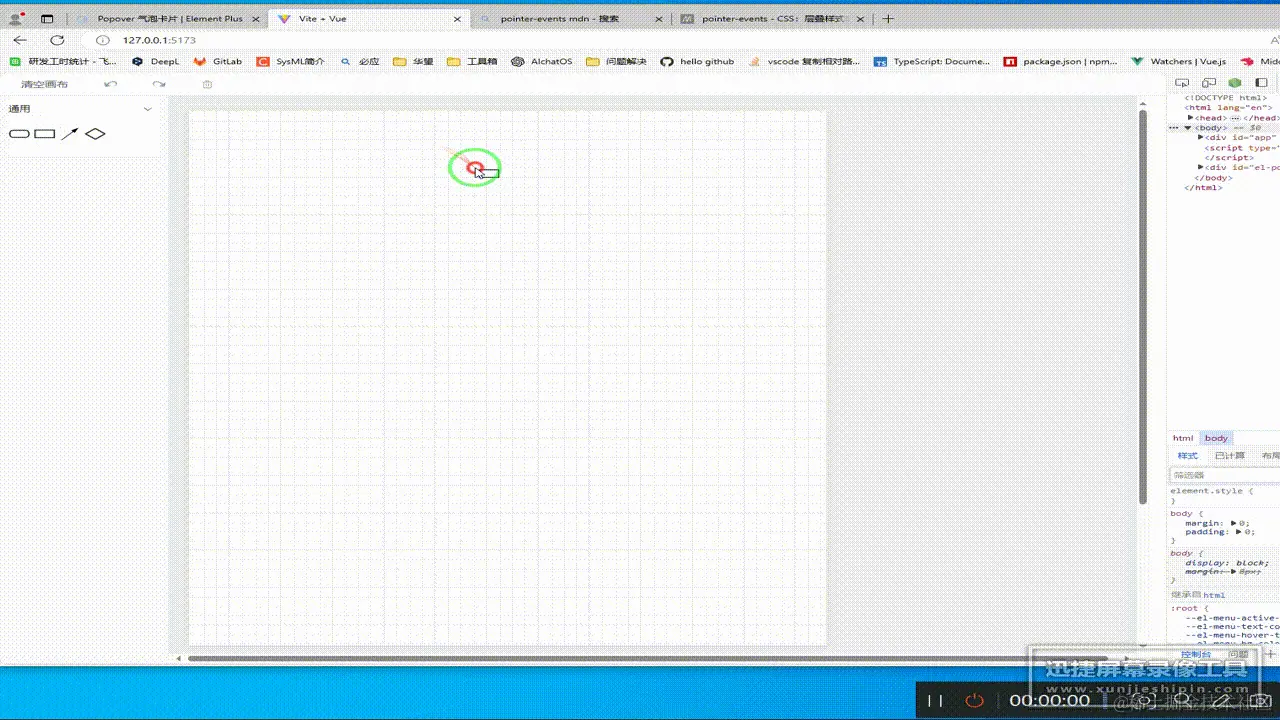The height and width of the screenshot is (720, 1280).
Task: Switch to 样式 styles tab
Action: coord(1187,456)
